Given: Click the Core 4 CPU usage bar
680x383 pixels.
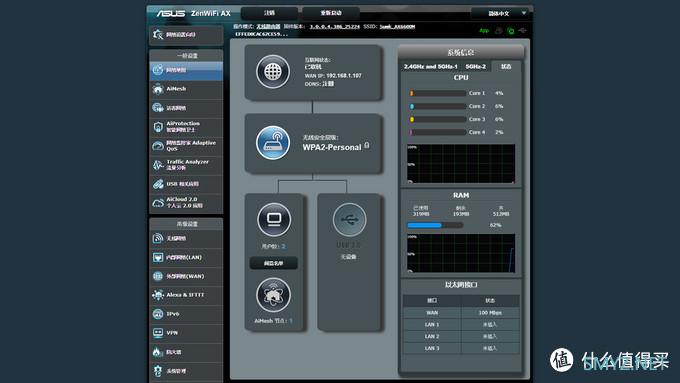Looking at the screenshot, I should click(x=438, y=132).
